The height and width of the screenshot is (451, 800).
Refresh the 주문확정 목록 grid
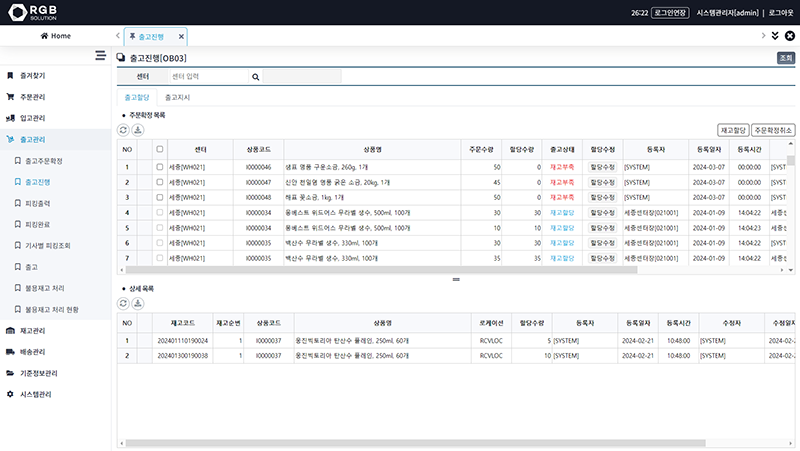(x=123, y=130)
